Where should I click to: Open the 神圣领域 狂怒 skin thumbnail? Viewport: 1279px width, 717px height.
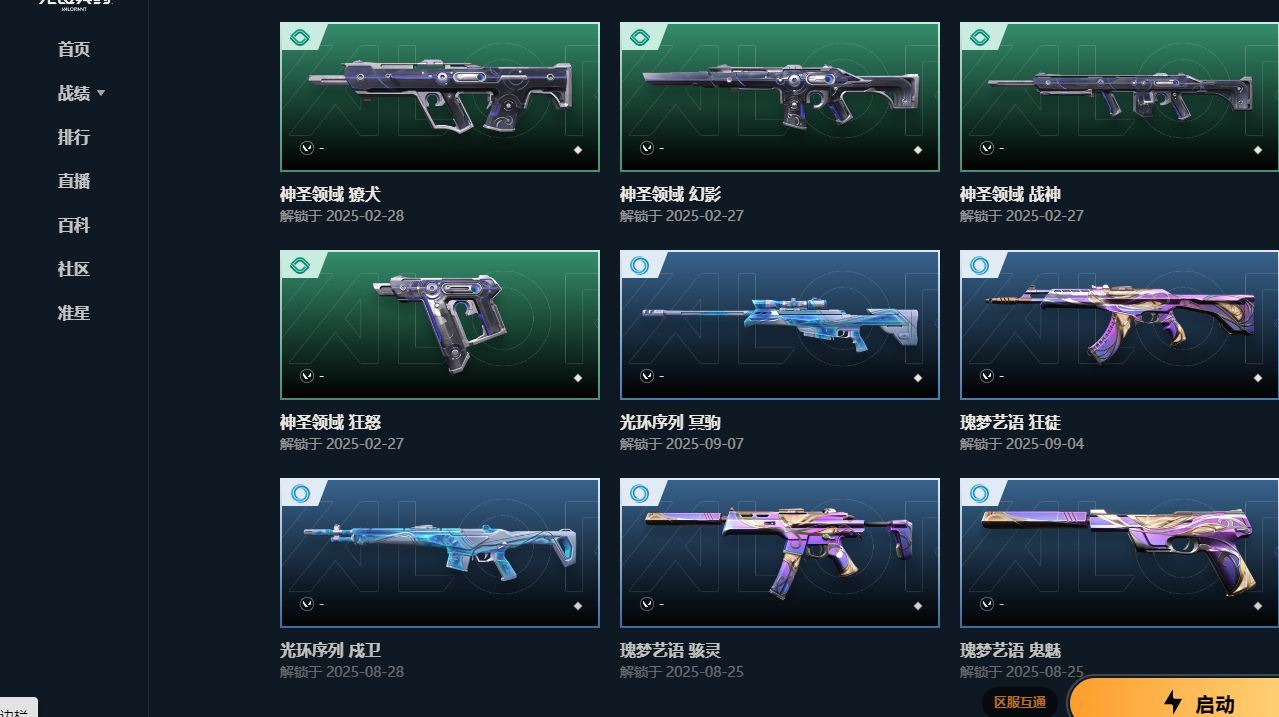click(440, 325)
